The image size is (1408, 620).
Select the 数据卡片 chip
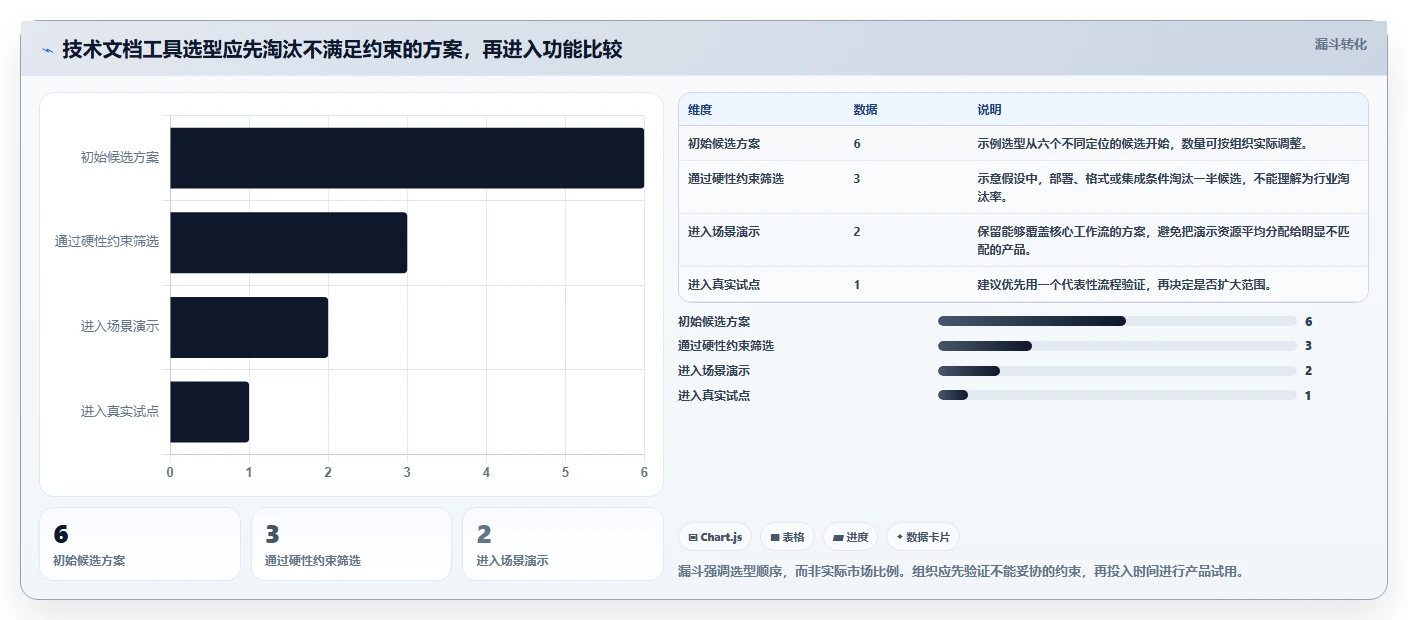click(x=923, y=537)
